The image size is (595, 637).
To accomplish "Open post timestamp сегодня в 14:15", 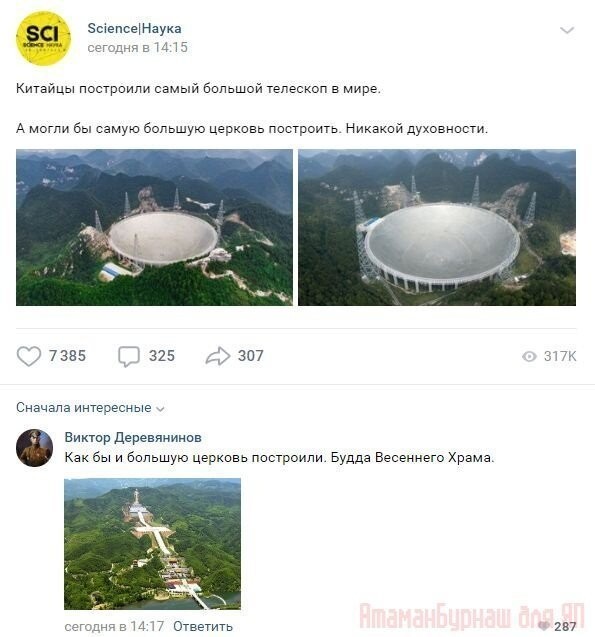I will [137, 48].
